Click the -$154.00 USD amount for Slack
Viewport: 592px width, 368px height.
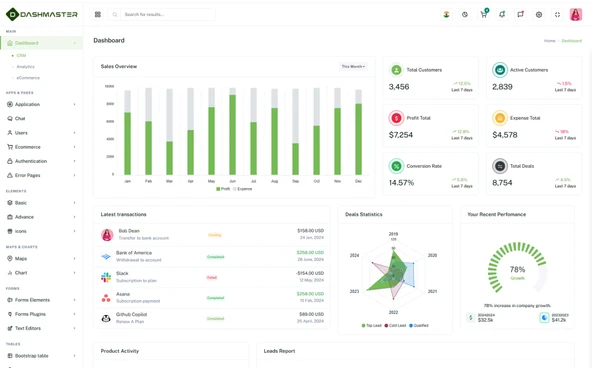point(310,273)
